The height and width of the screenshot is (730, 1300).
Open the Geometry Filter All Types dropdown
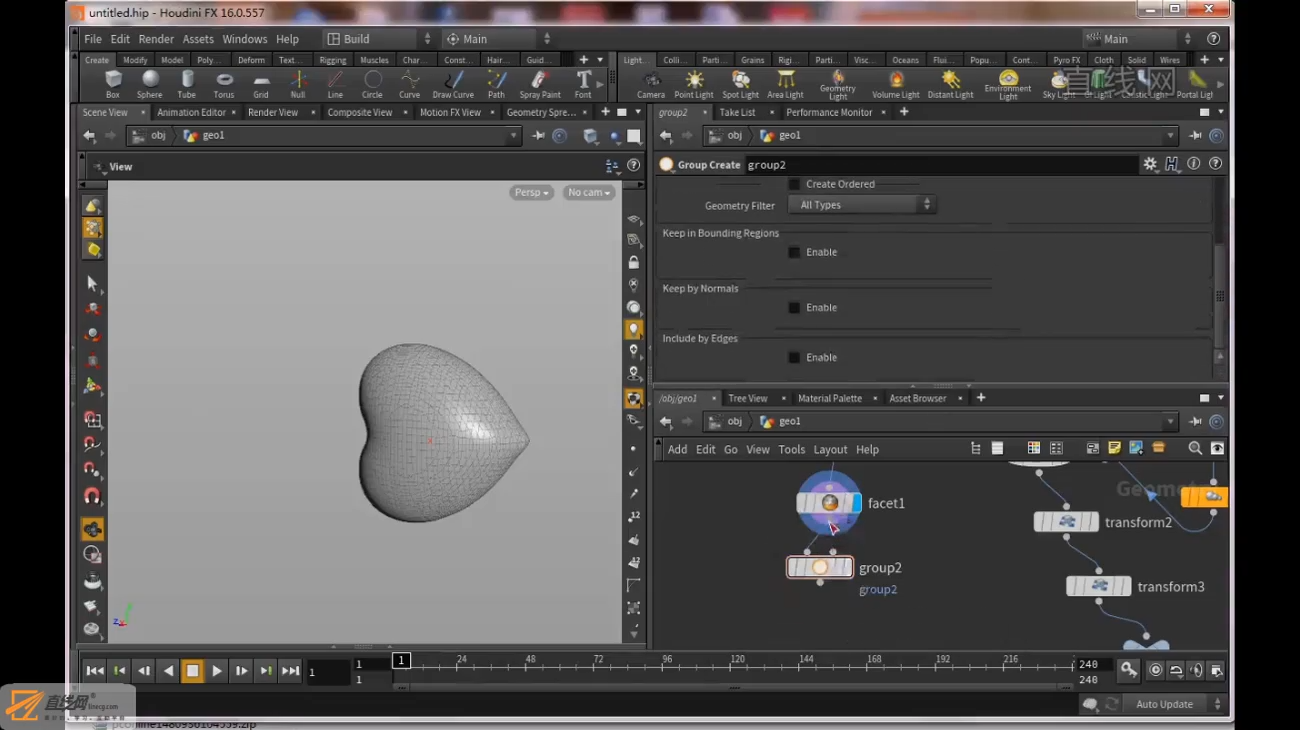point(861,205)
